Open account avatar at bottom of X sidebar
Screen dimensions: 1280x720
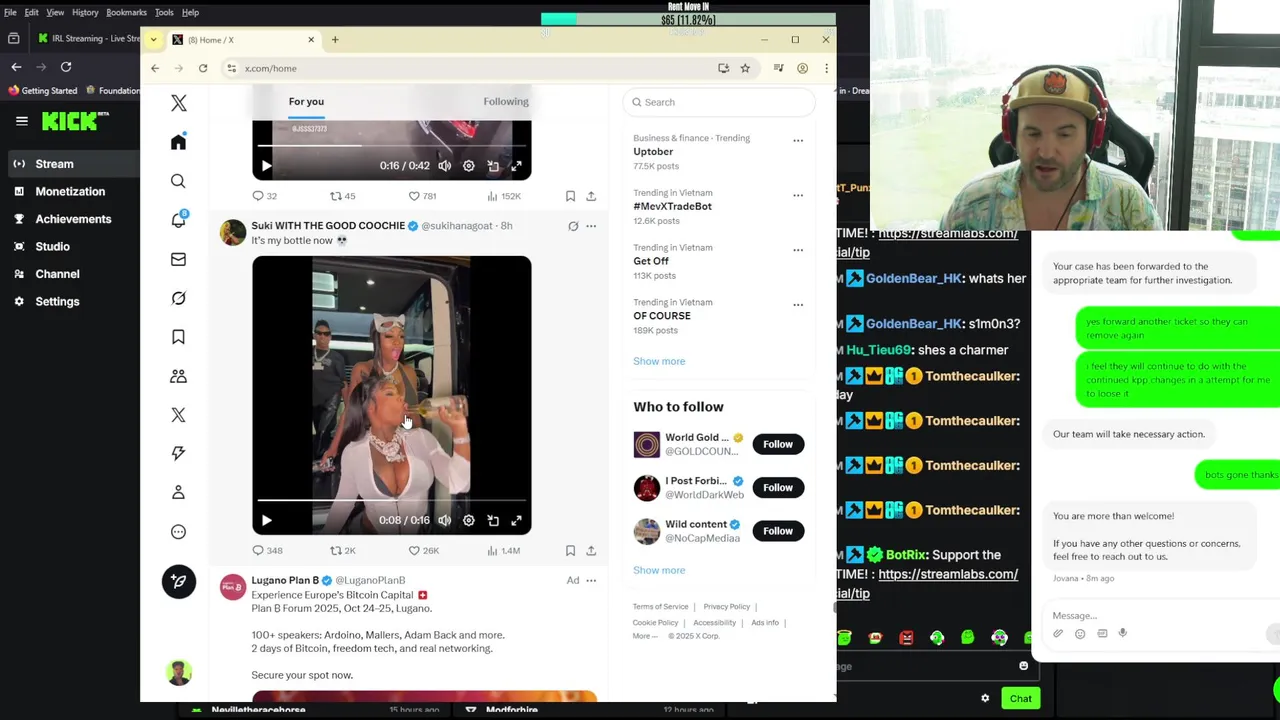click(179, 673)
